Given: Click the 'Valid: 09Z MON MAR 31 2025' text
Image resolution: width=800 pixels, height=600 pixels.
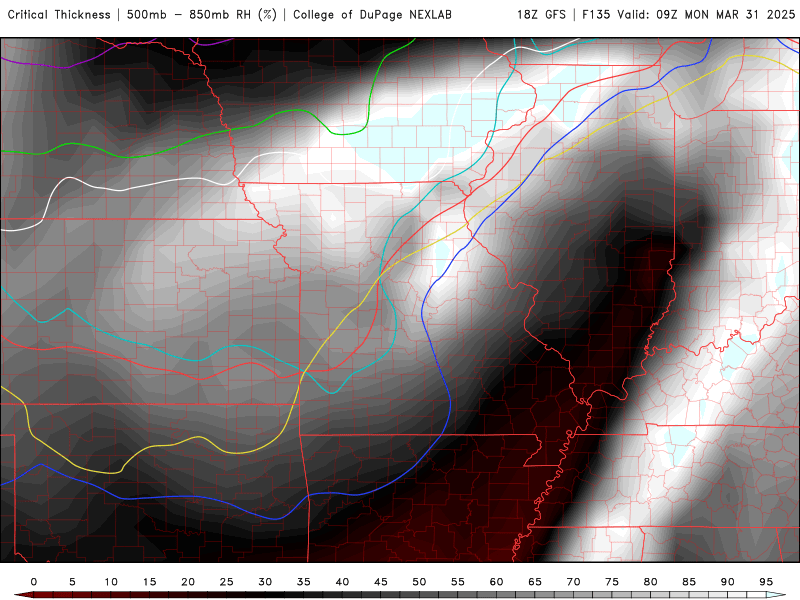Looking at the screenshot, I should 706,15.
